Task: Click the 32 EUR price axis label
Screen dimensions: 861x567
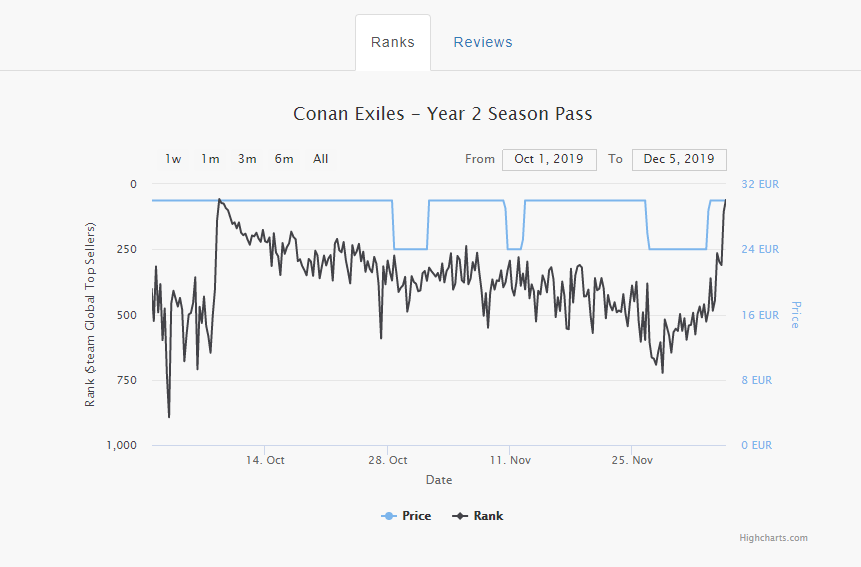Action: [759, 185]
